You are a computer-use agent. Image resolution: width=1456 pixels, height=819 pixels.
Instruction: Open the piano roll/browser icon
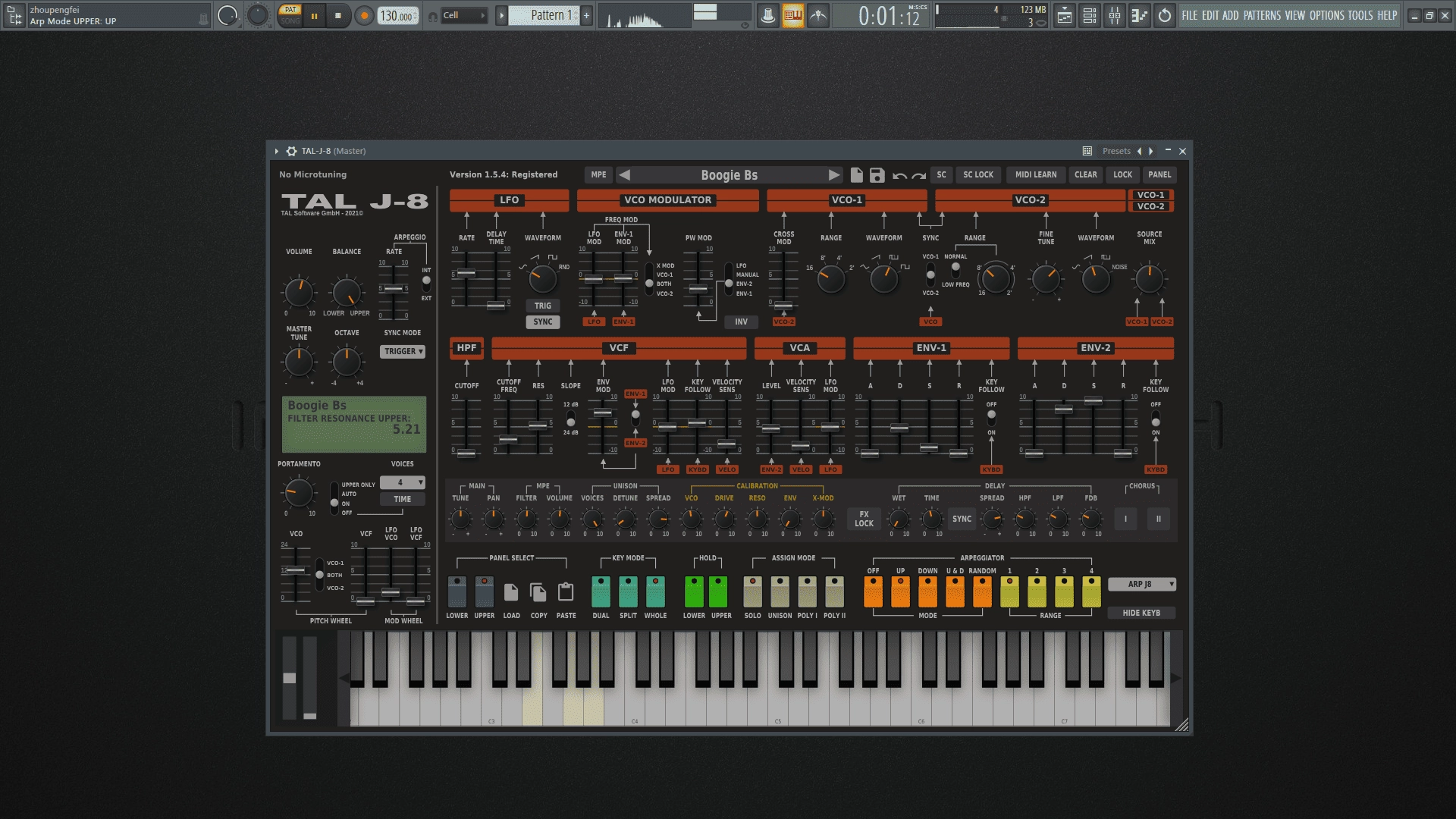tap(1139, 15)
